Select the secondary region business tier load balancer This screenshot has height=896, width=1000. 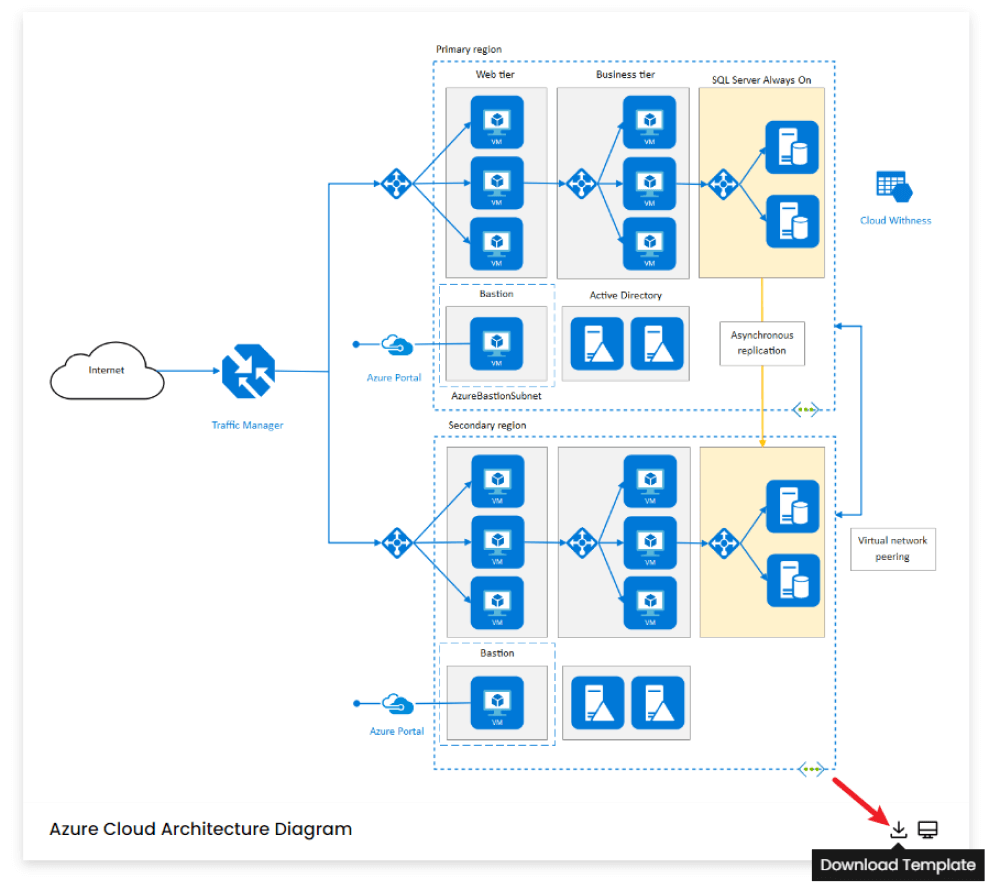(x=582, y=543)
